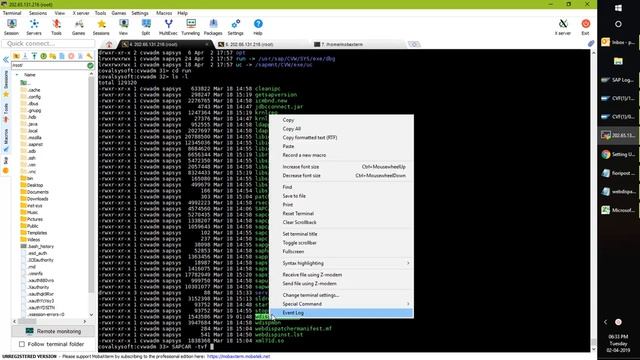Click the paperclip icon beside the tab bar

pyautogui.click(x=591, y=44)
